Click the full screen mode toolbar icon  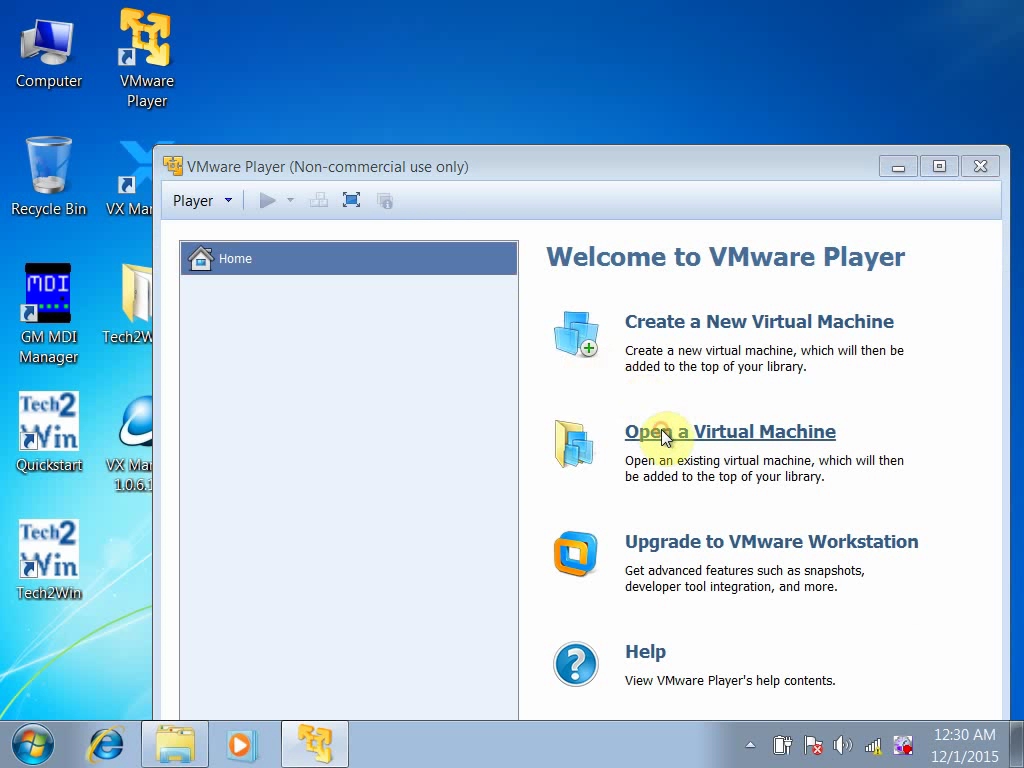(351, 200)
